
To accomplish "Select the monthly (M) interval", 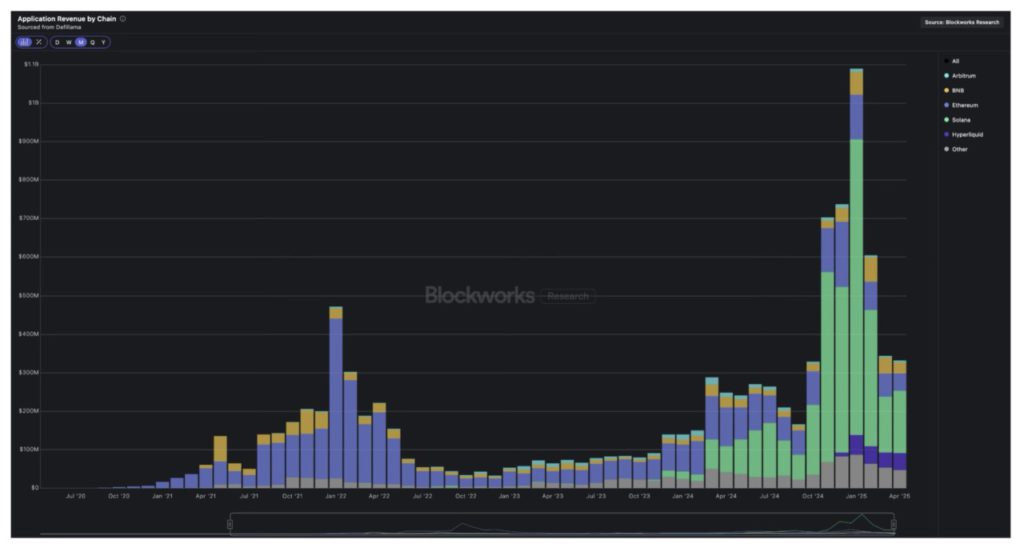I will click(x=81, y=42).
